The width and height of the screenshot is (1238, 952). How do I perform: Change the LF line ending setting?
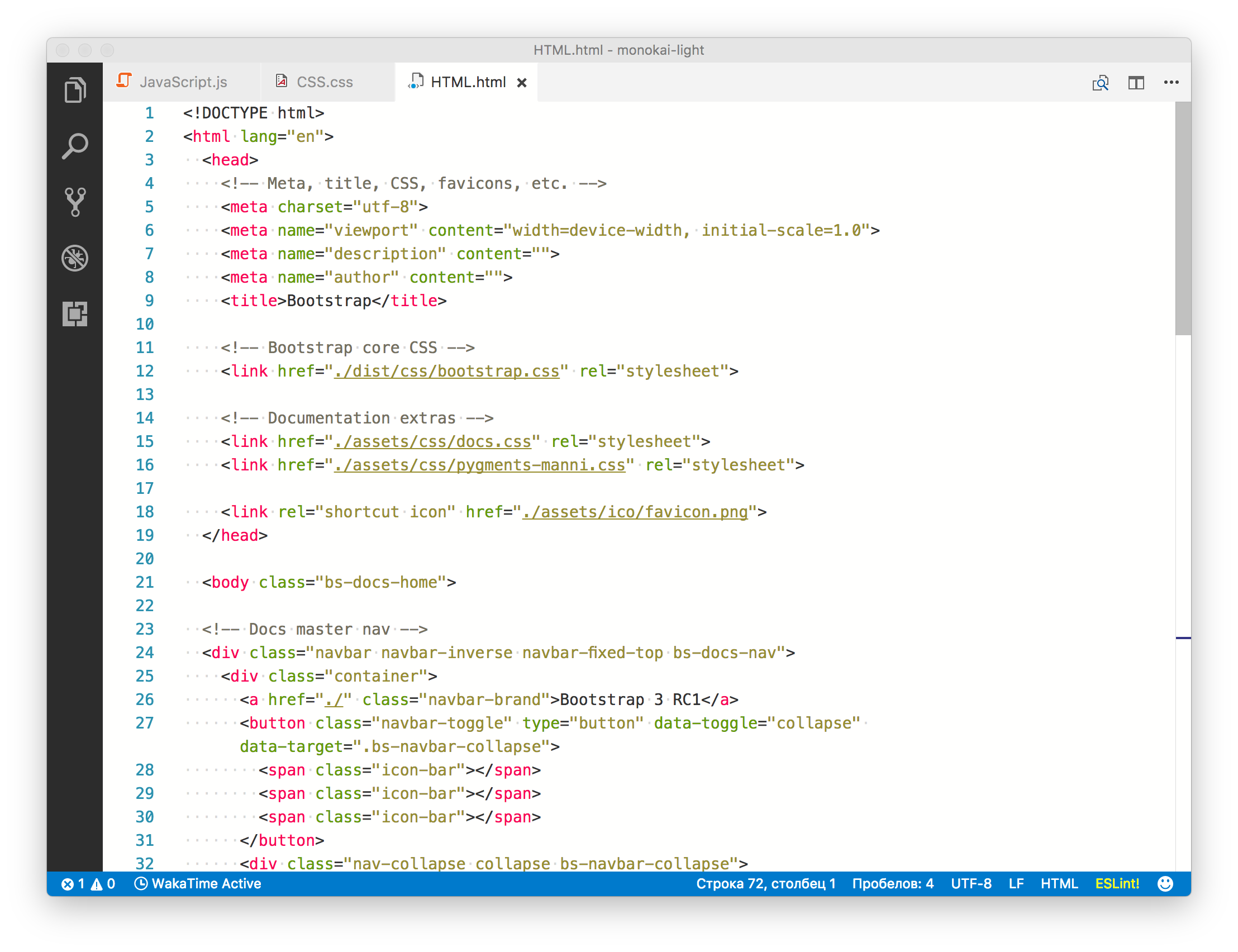[1016, 883]
